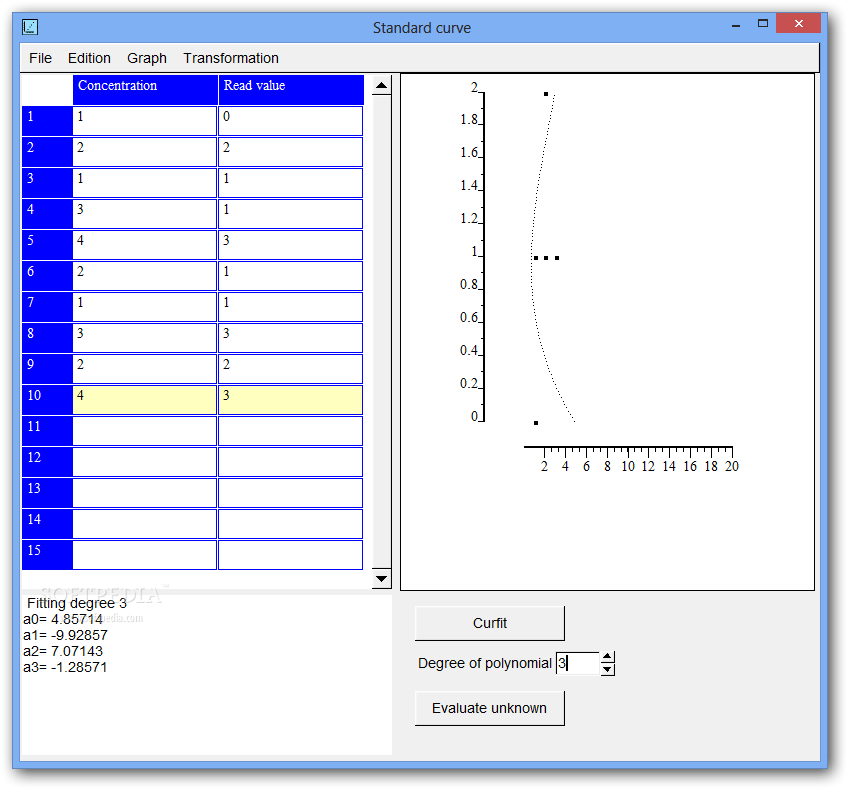
Task: Click the empty Concentration cell in row 13
Action: tap(145, 493)
